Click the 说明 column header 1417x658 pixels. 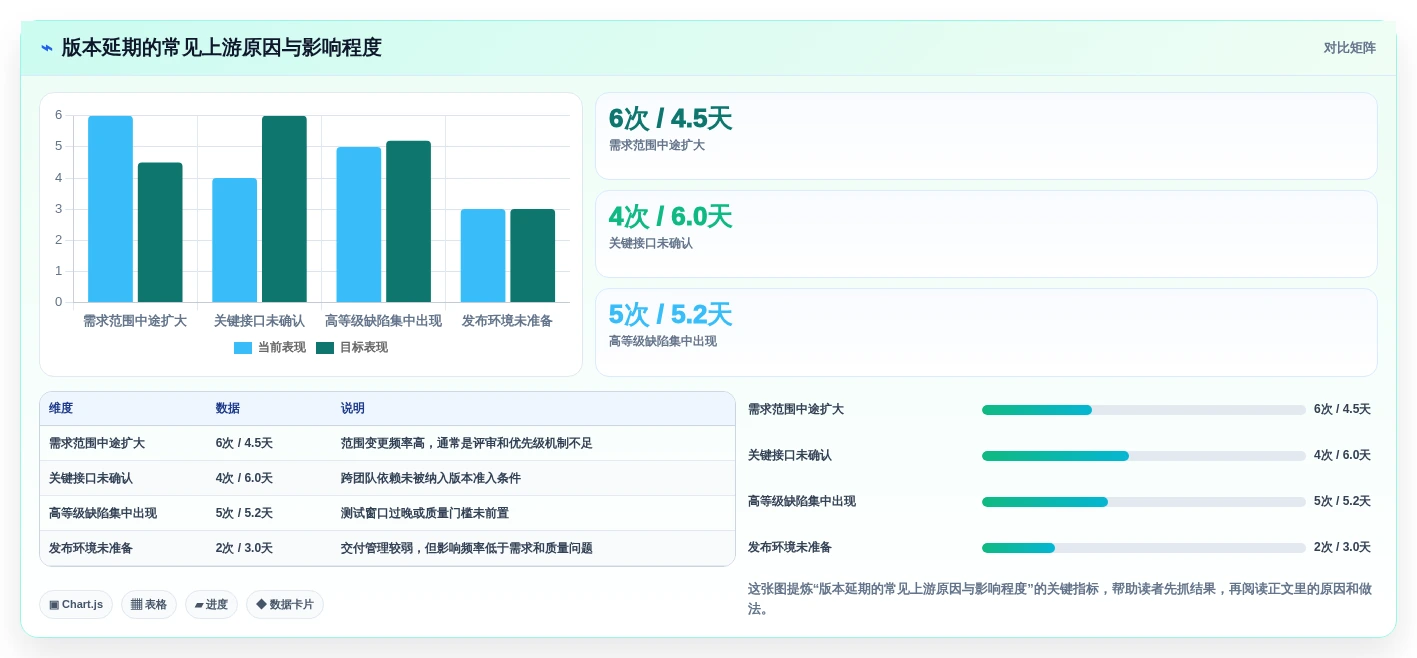[x=353, y=409]
